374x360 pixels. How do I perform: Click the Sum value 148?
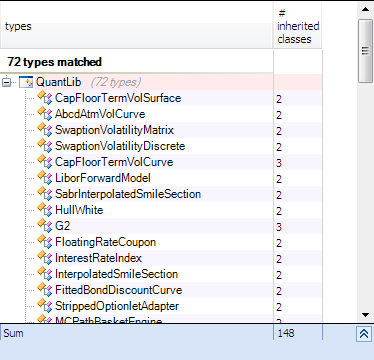tap(286, 333)
